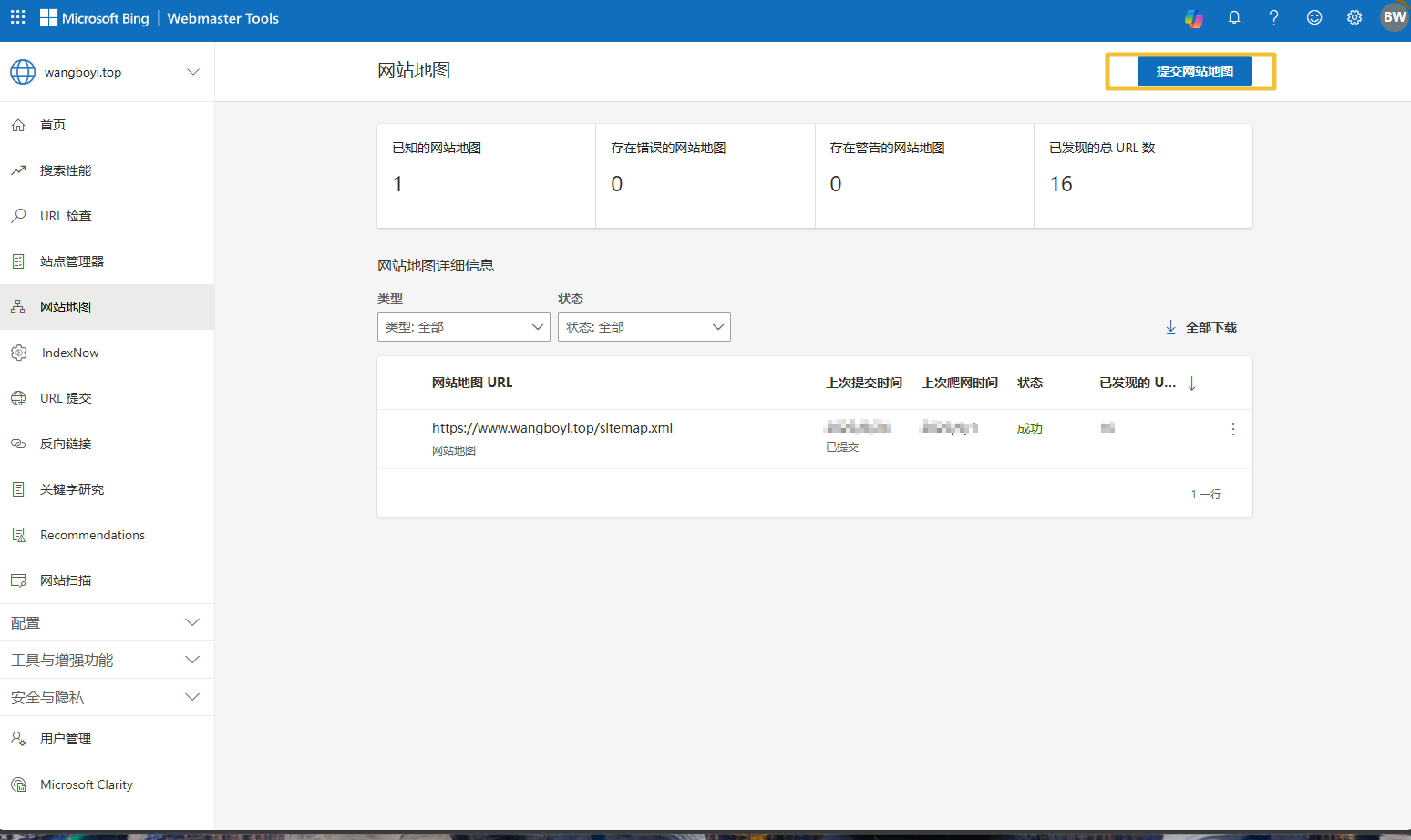Click the BW account avatar
The image size is (1411, 840).
click(1394, 17)
